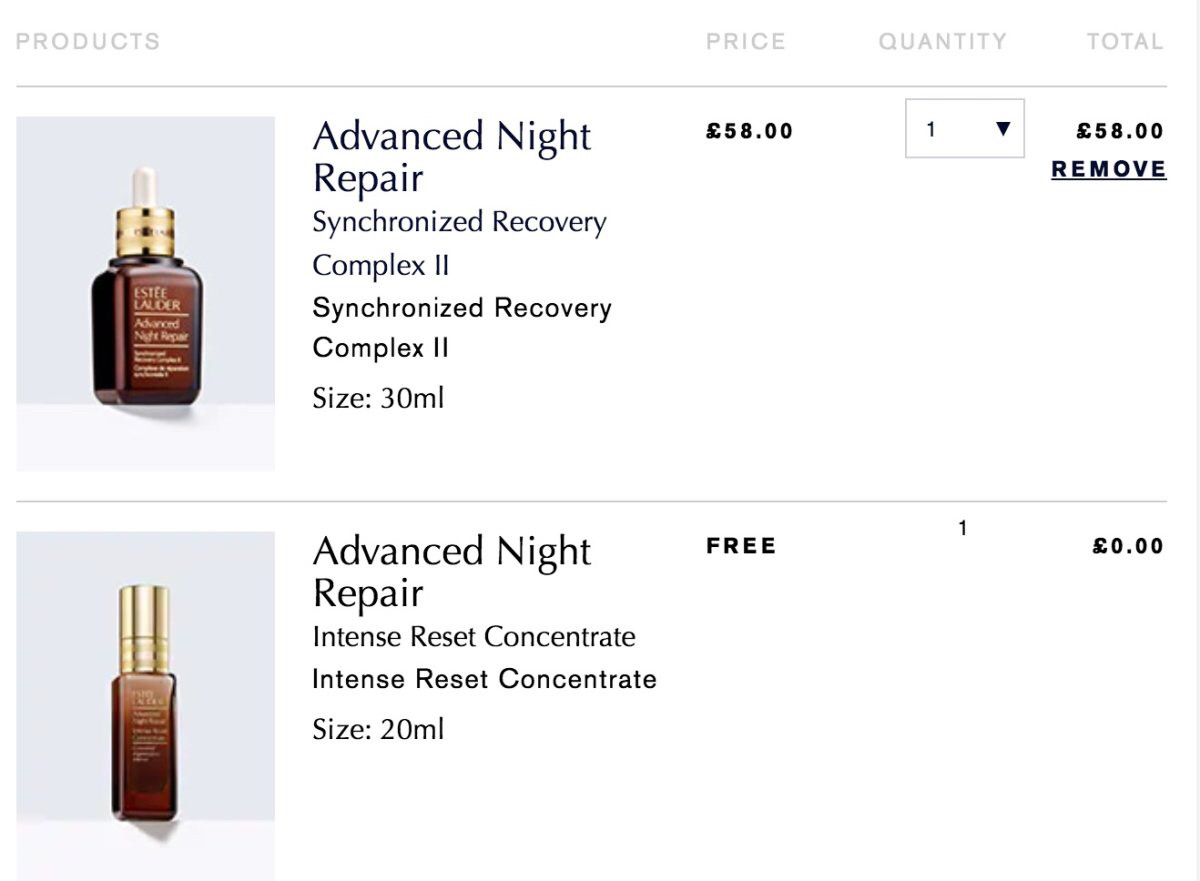Click the serif Intense Reset Concentrate subtitle
This screenshot has height=881, width=1200.
pyautogui.click(x=473, y=637)
